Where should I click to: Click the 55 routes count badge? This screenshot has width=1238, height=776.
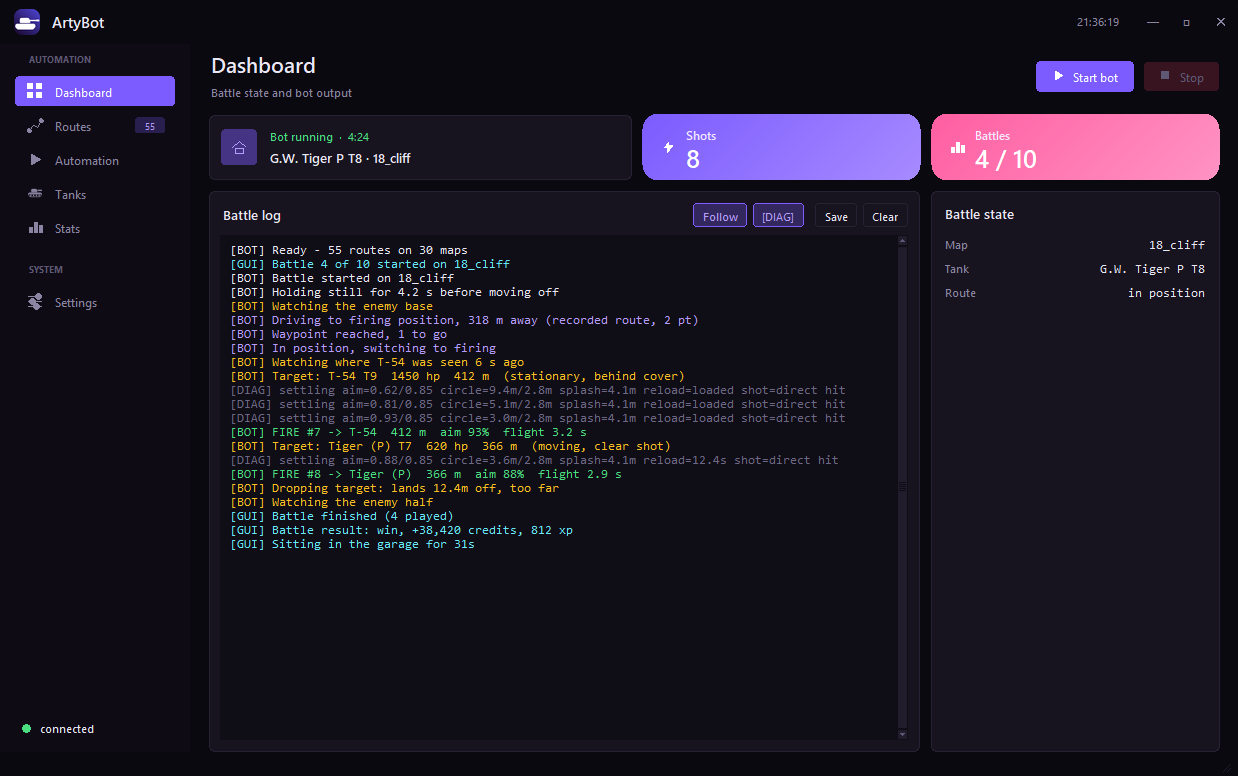coord(150,126)
